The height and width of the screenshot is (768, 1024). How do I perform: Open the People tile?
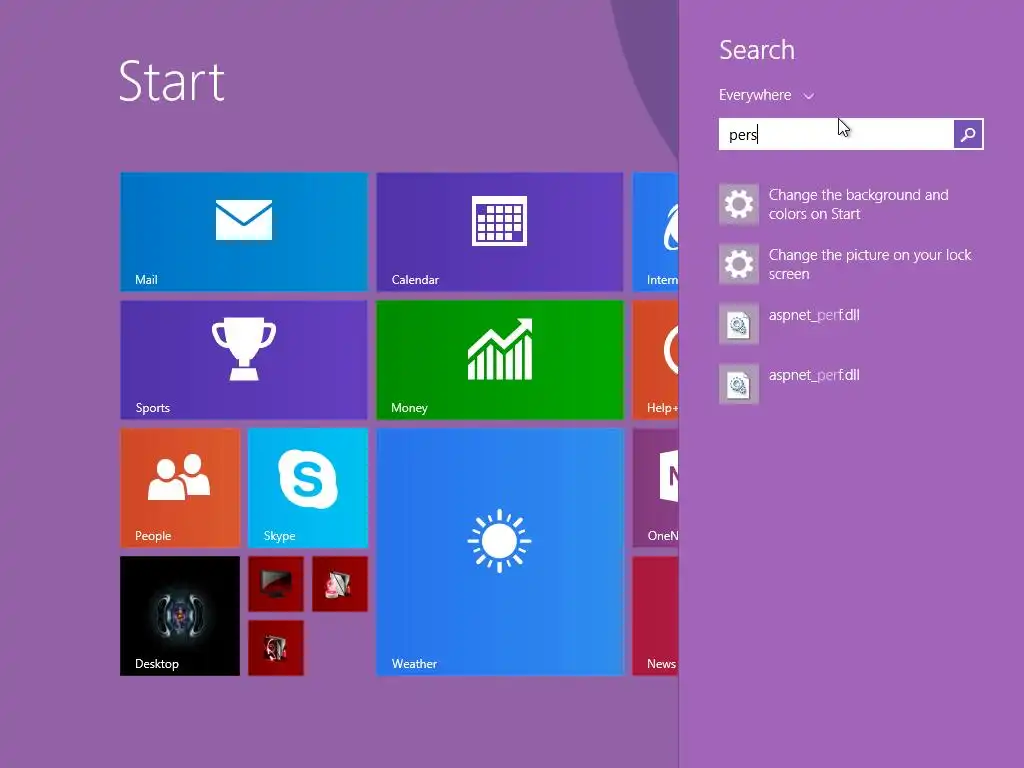pyautogui.click(x=180, y=488)
